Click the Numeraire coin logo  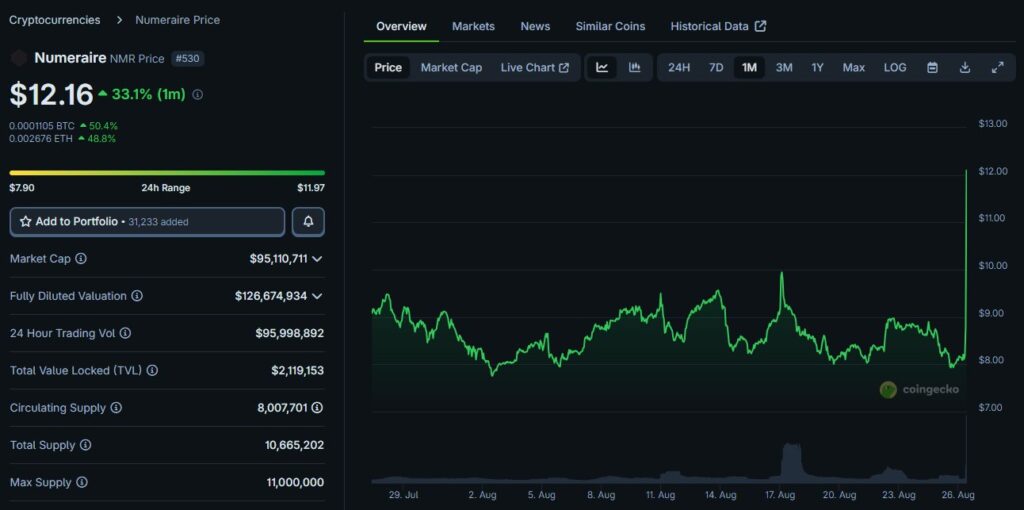19,58
